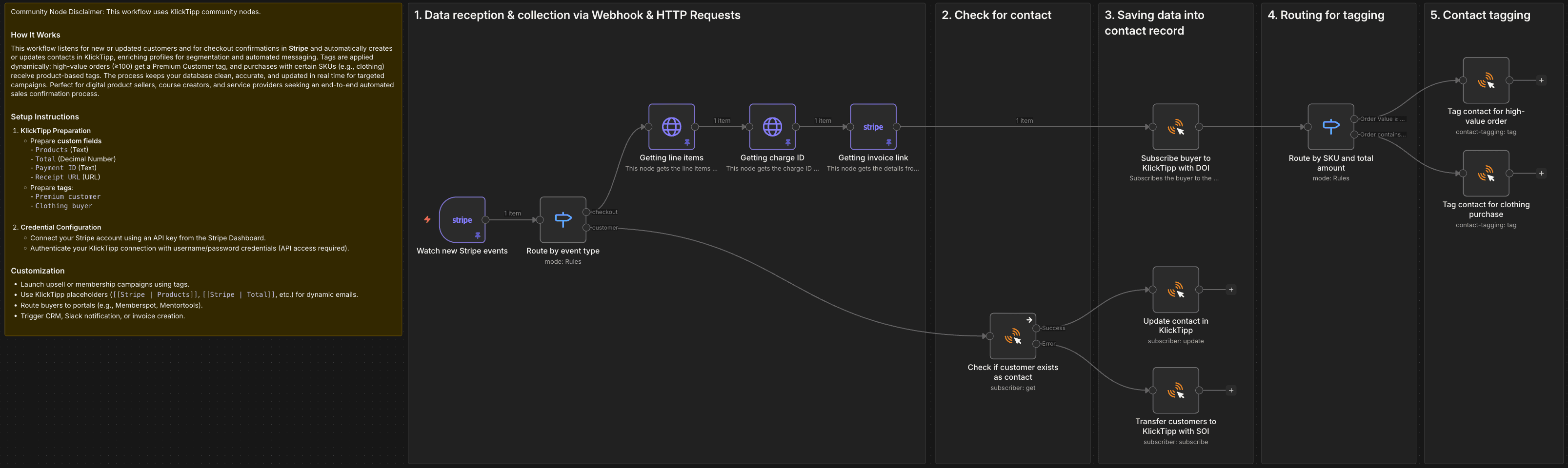1568x468 pixels.
Task: Open the Route by SKU and total amount node
Action: tap(1330, 127)
